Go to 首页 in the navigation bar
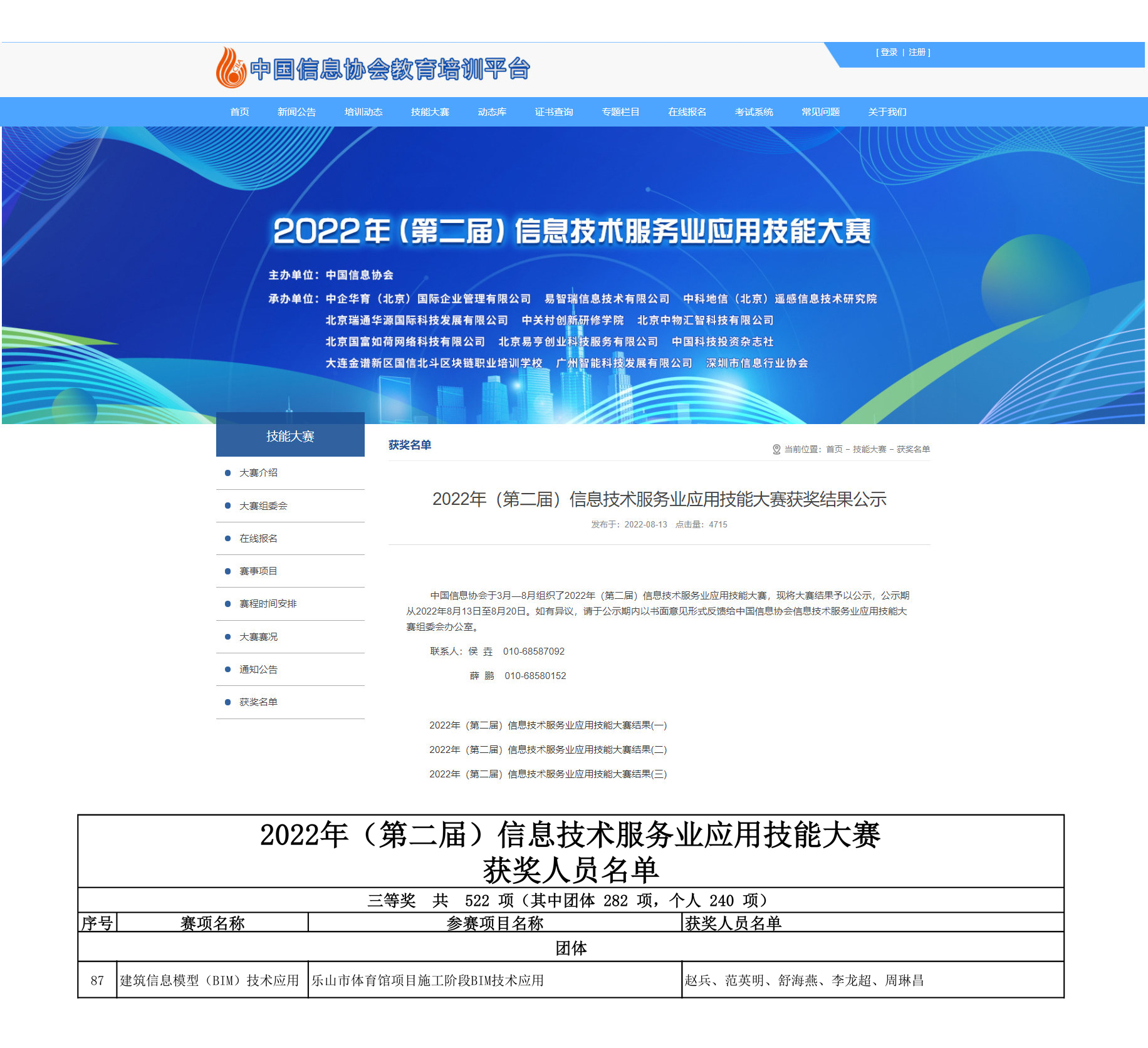The width and height of the screenshot is (1148, 1048). [x=239, y=112]
